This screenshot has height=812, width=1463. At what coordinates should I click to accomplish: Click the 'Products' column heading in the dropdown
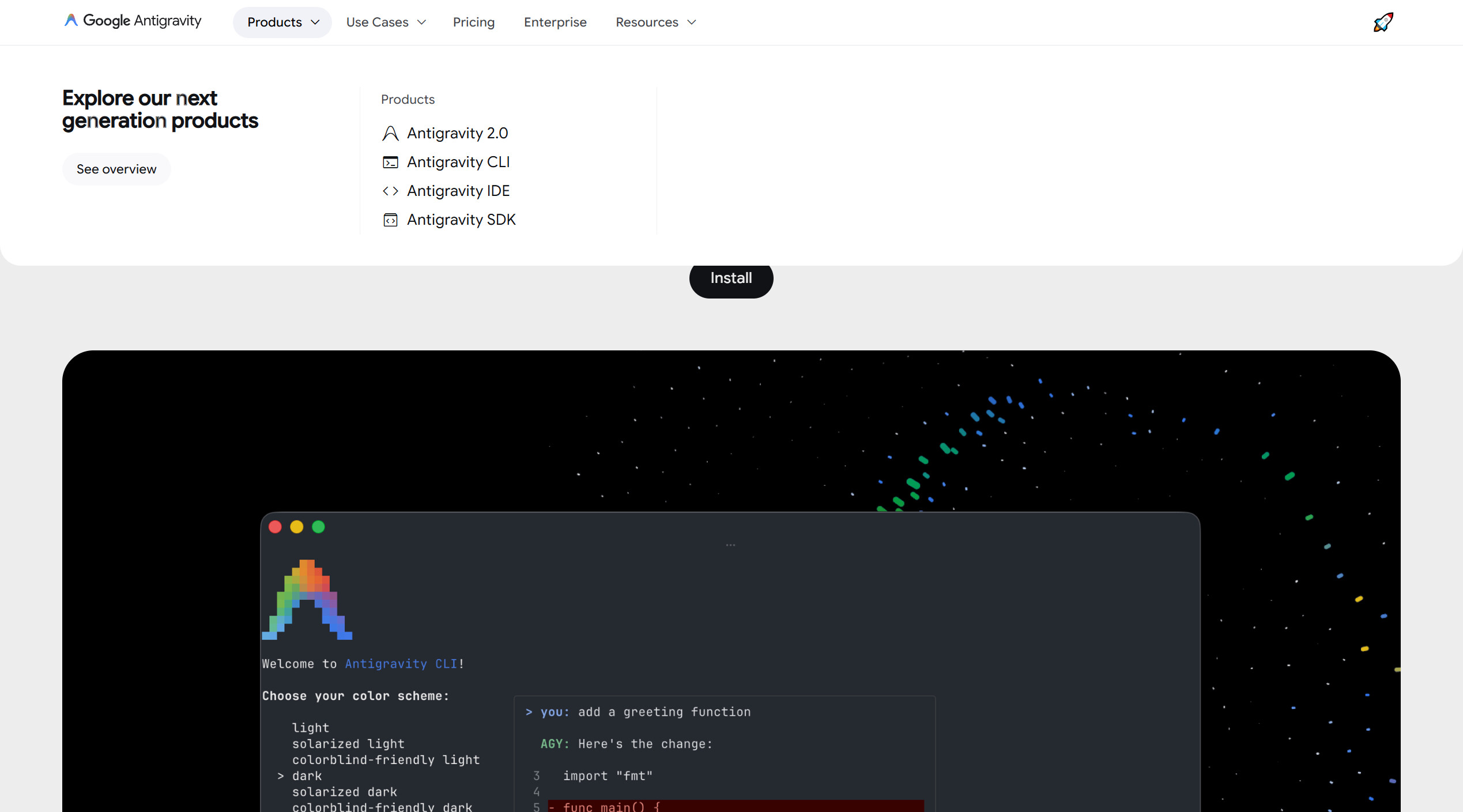(x=408, y=100)
